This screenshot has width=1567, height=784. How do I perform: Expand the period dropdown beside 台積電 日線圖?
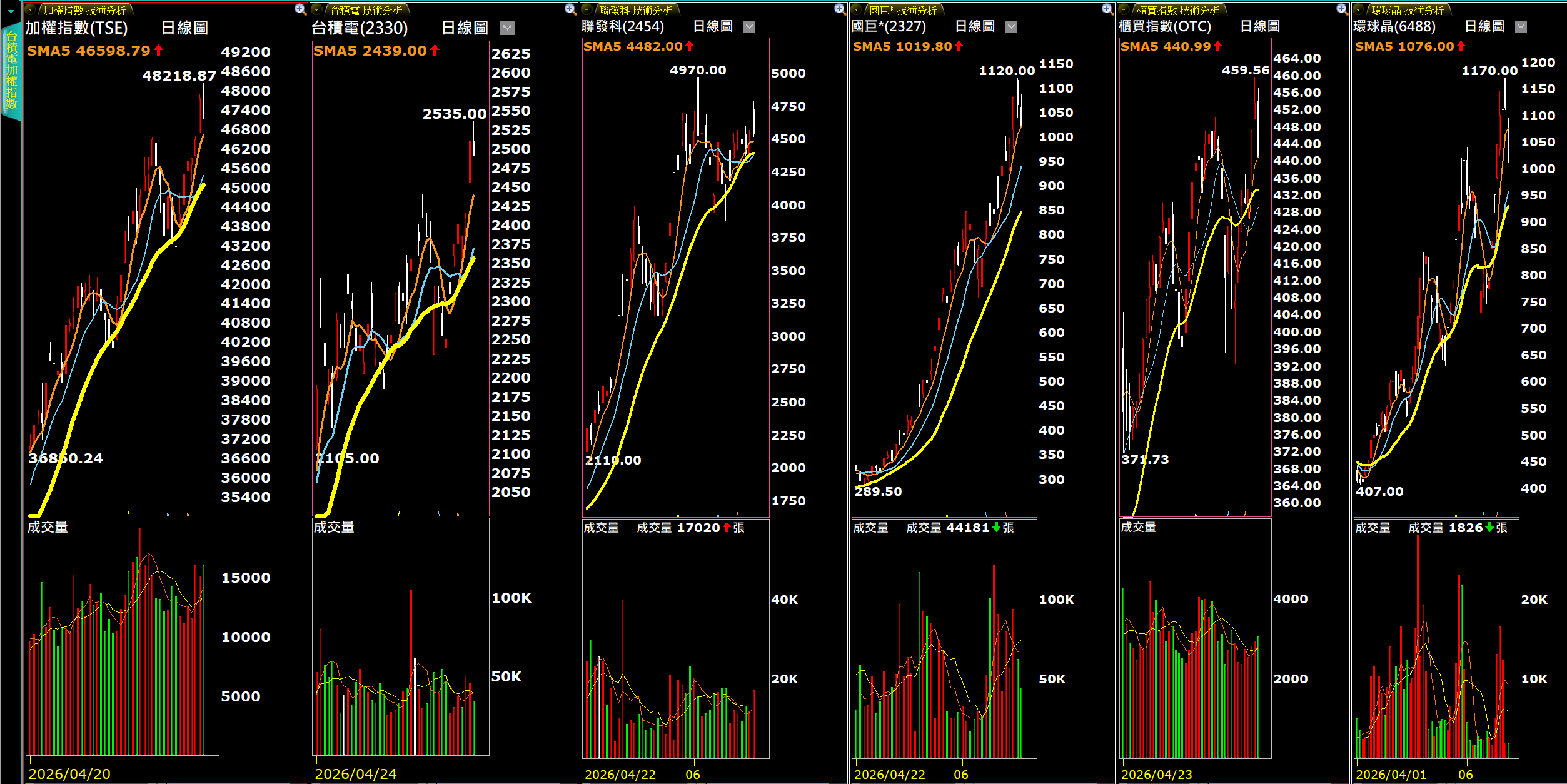pos(508,28)
